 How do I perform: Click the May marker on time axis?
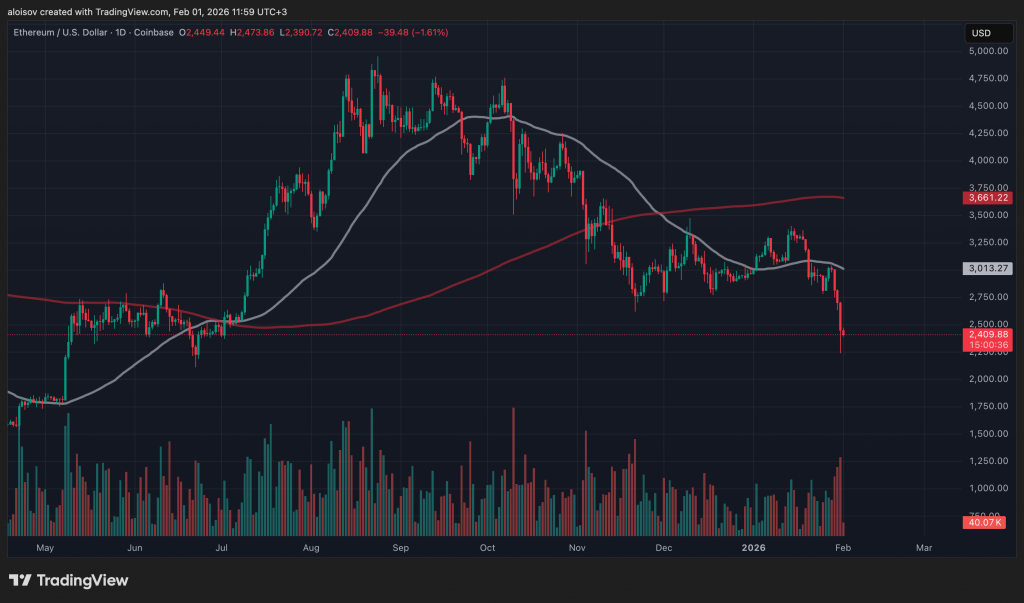44,548
